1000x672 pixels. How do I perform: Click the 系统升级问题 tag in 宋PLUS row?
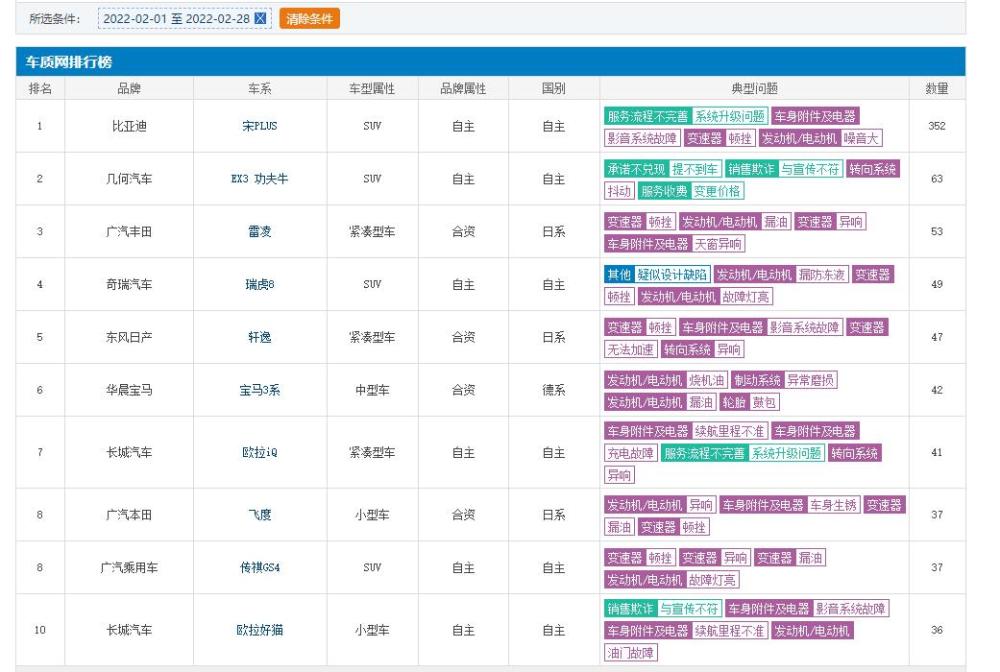tap(730, 116)
